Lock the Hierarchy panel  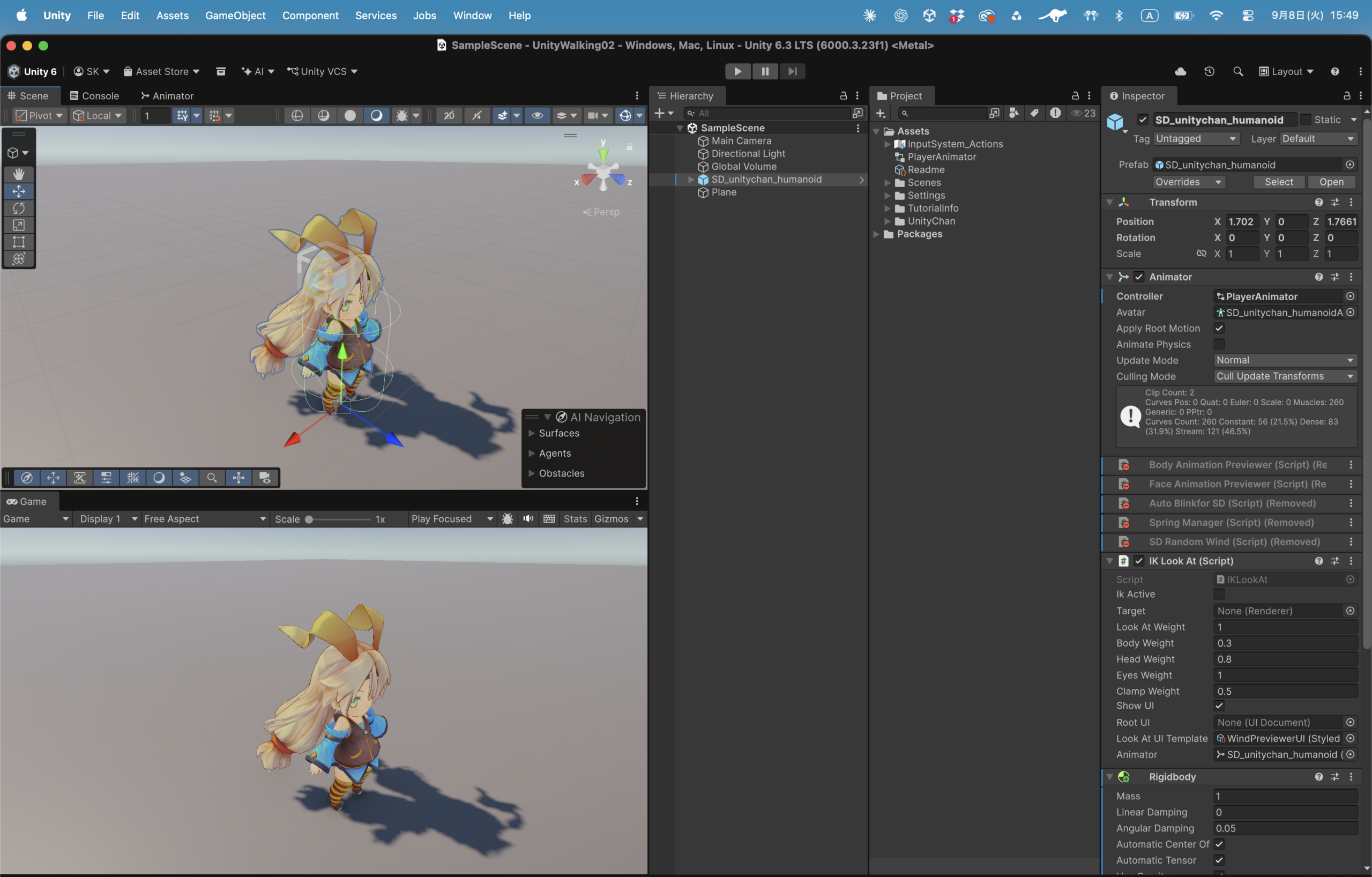pos(843,96)
